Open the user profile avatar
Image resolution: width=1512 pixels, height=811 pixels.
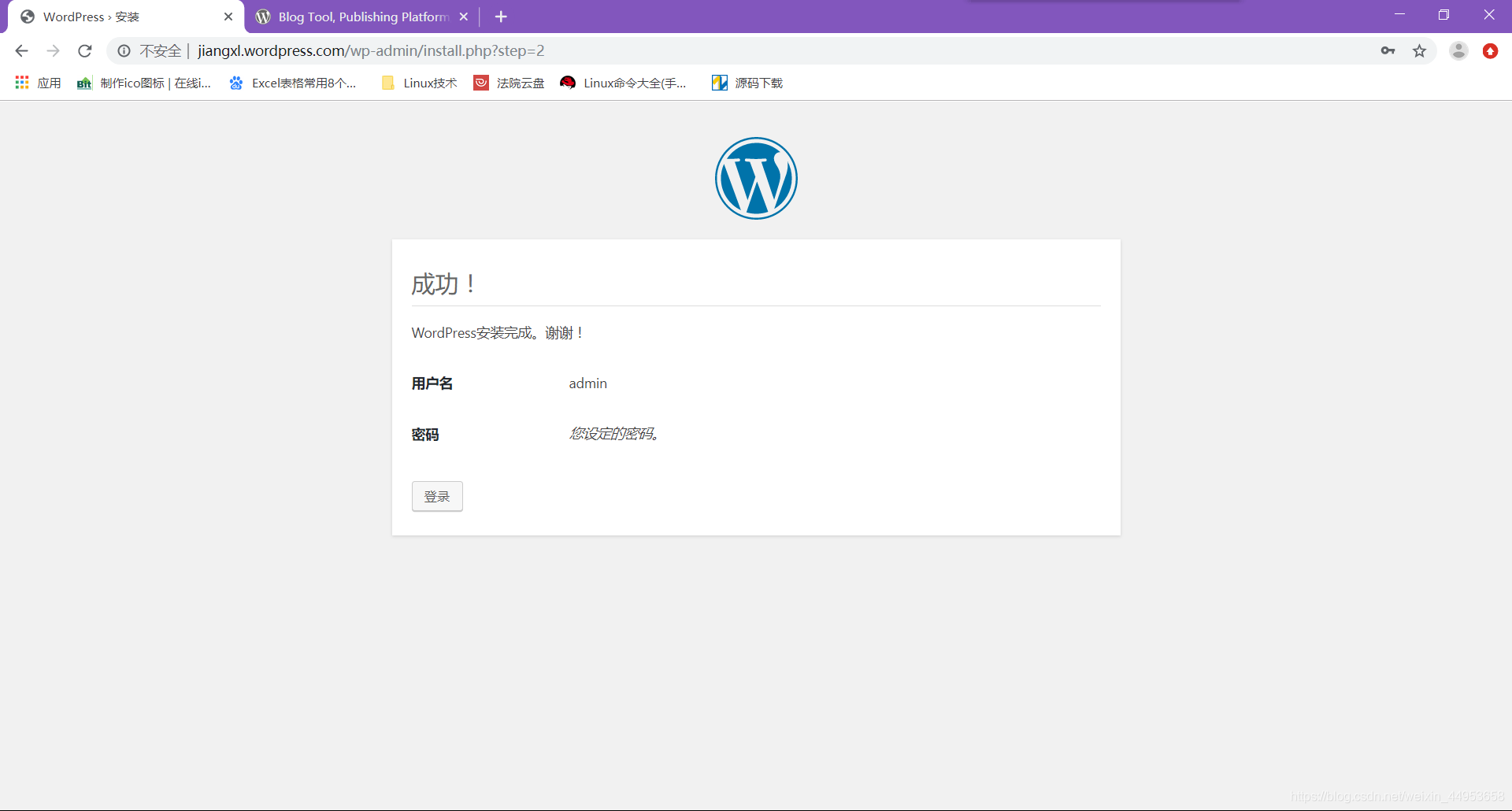(x=1458, y=51)
